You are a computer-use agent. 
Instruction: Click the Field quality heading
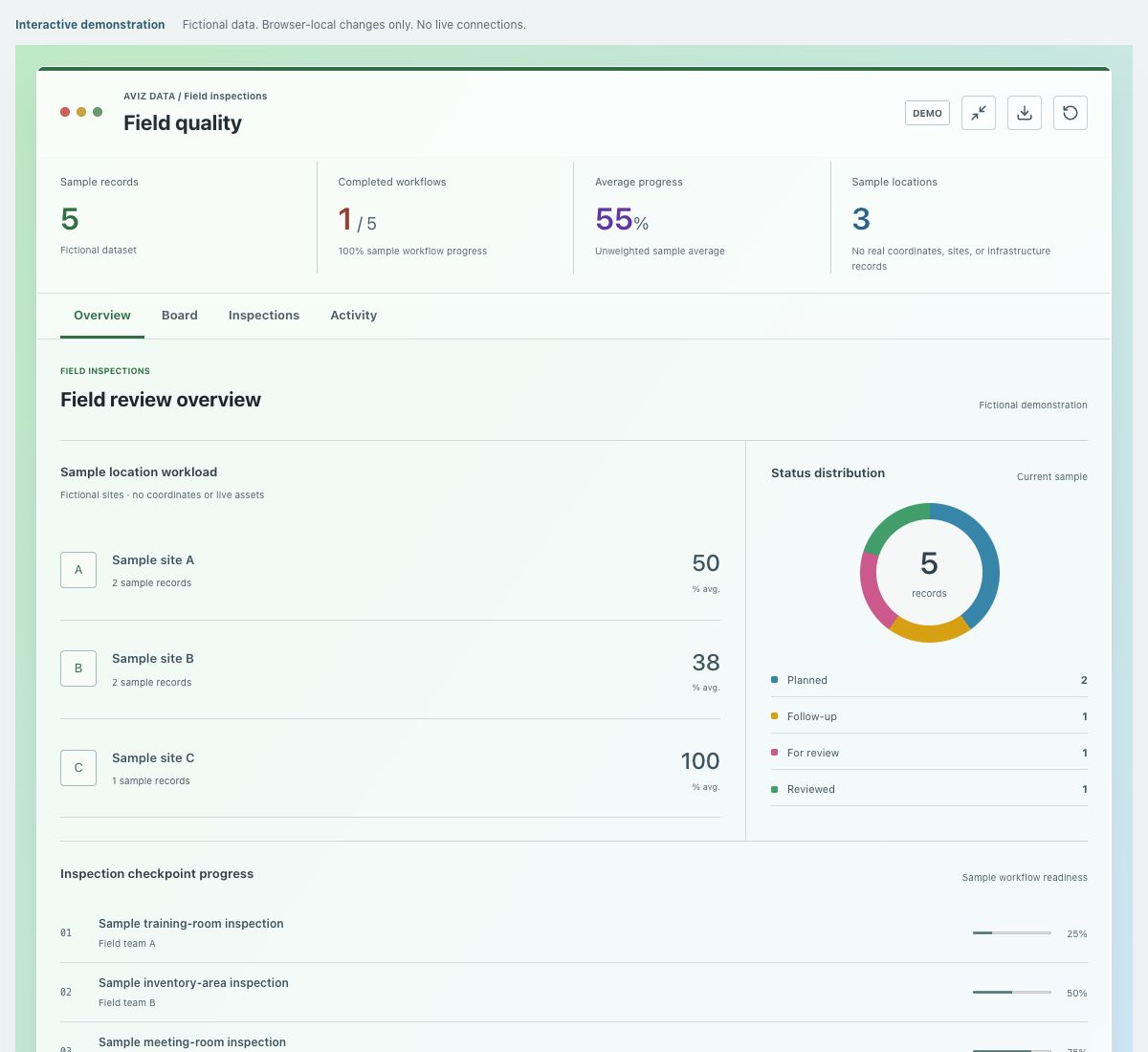click(x=183, y=123)
